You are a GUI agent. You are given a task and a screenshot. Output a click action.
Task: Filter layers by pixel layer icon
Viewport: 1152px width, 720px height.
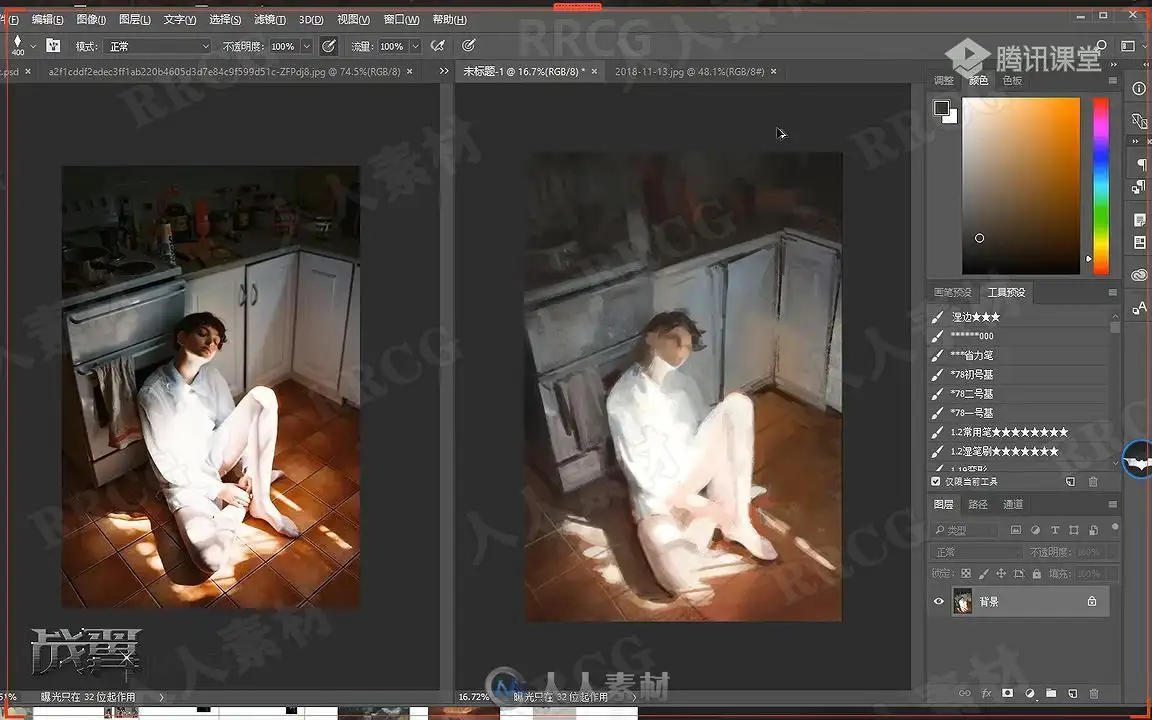(x=1016, y=530)
